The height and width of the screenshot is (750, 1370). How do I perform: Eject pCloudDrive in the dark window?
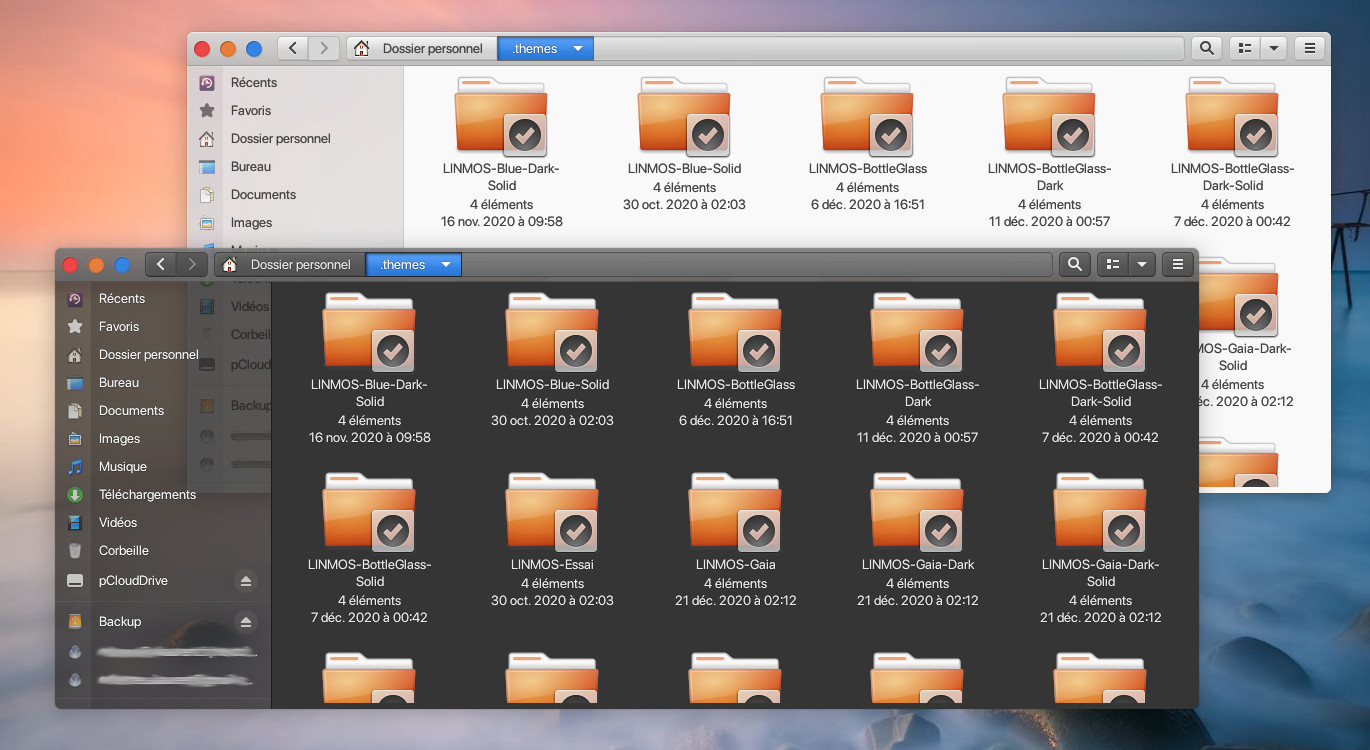tap(246, 581)
